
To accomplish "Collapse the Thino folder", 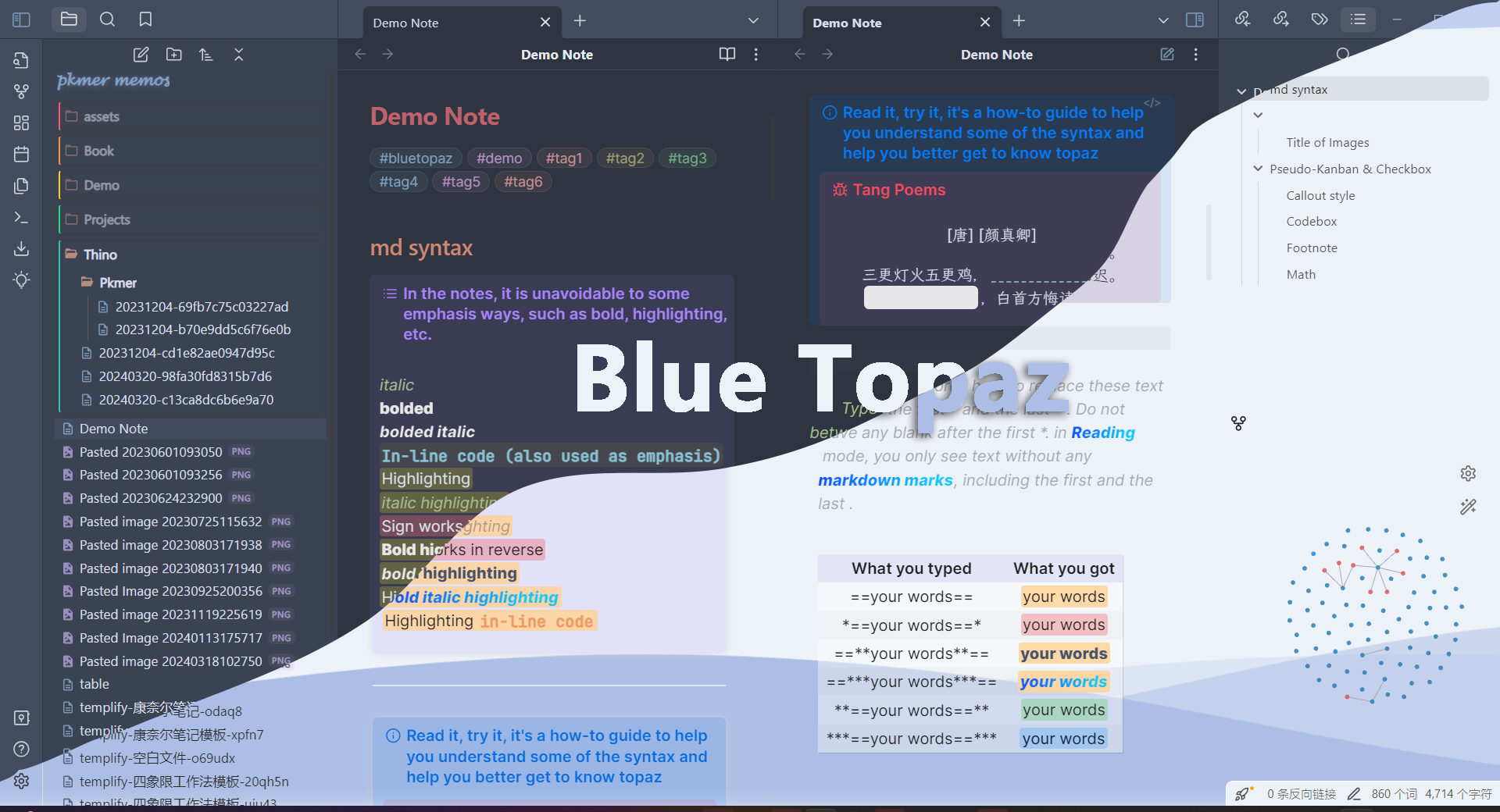I will coord(192,255).
